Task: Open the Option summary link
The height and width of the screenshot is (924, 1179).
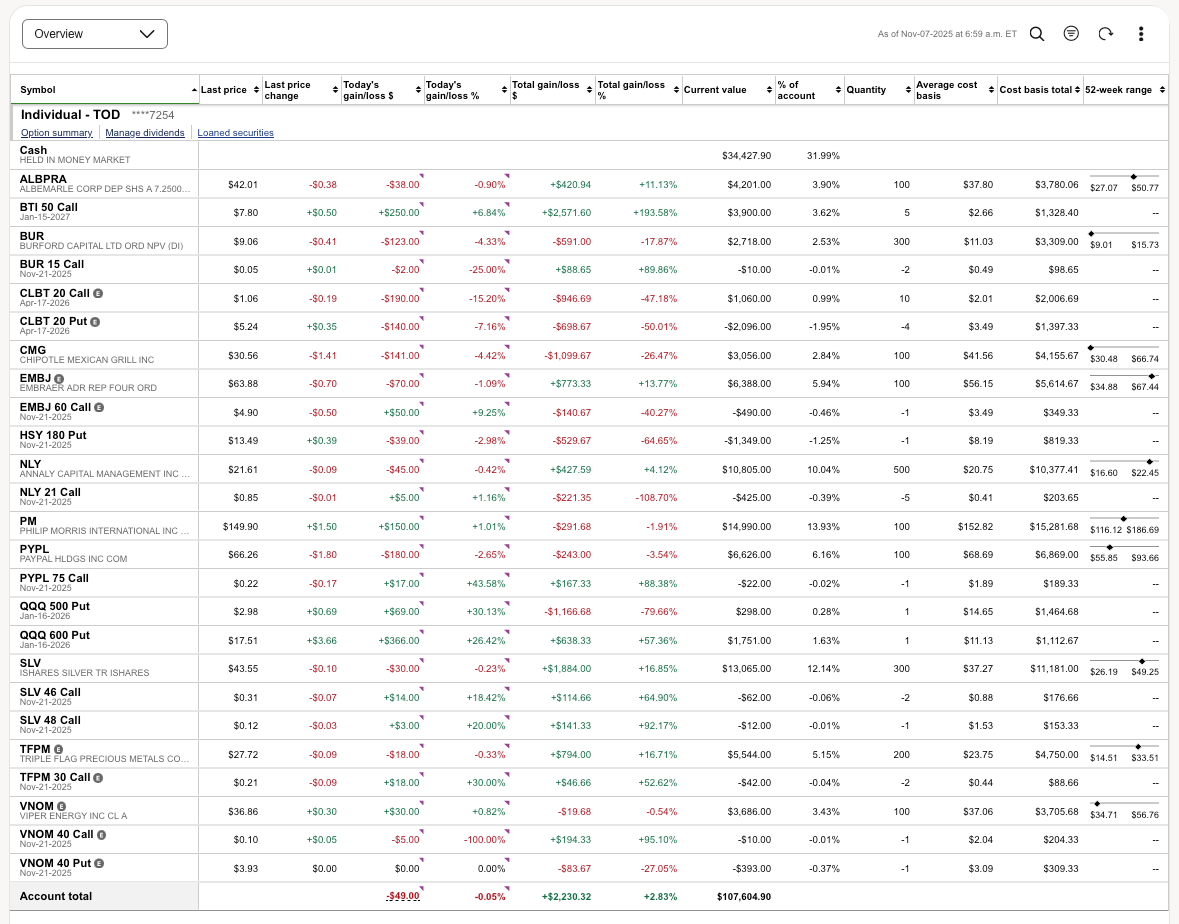Action: tap(57, 133)
